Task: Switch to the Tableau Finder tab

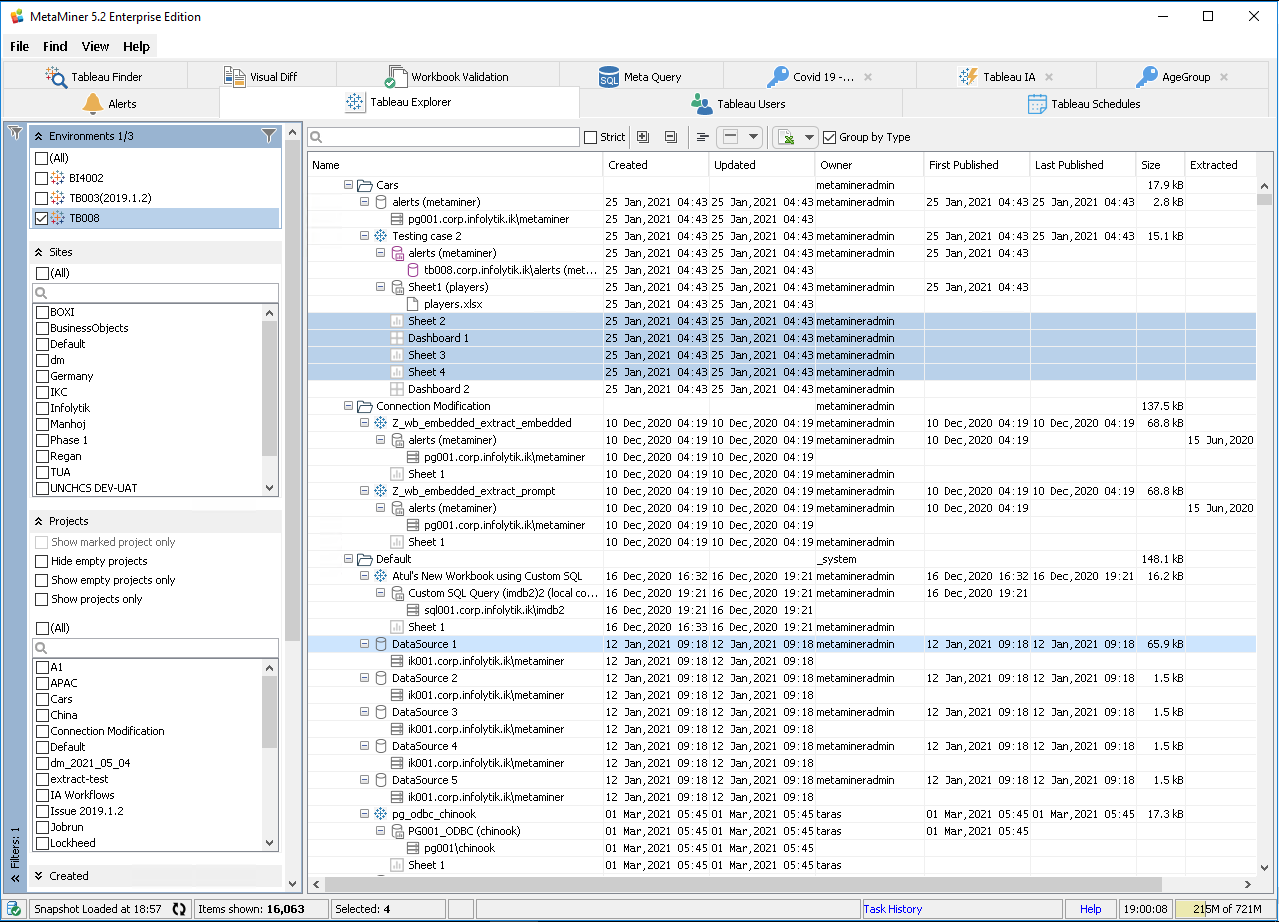Action: (x=94, y=76)
